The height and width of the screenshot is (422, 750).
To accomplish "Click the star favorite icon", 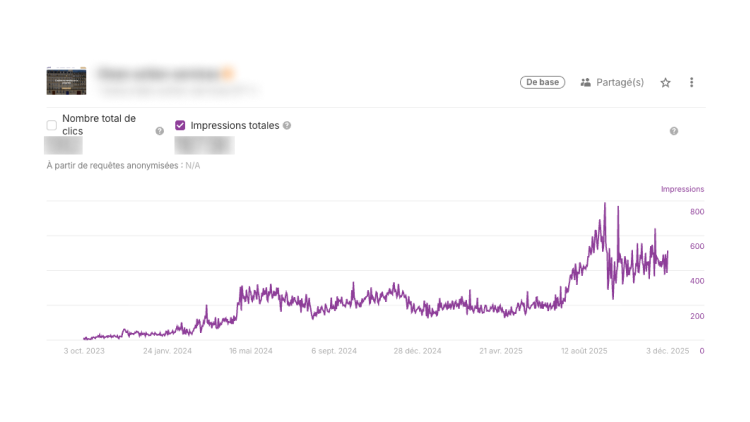I will (665, 83).
